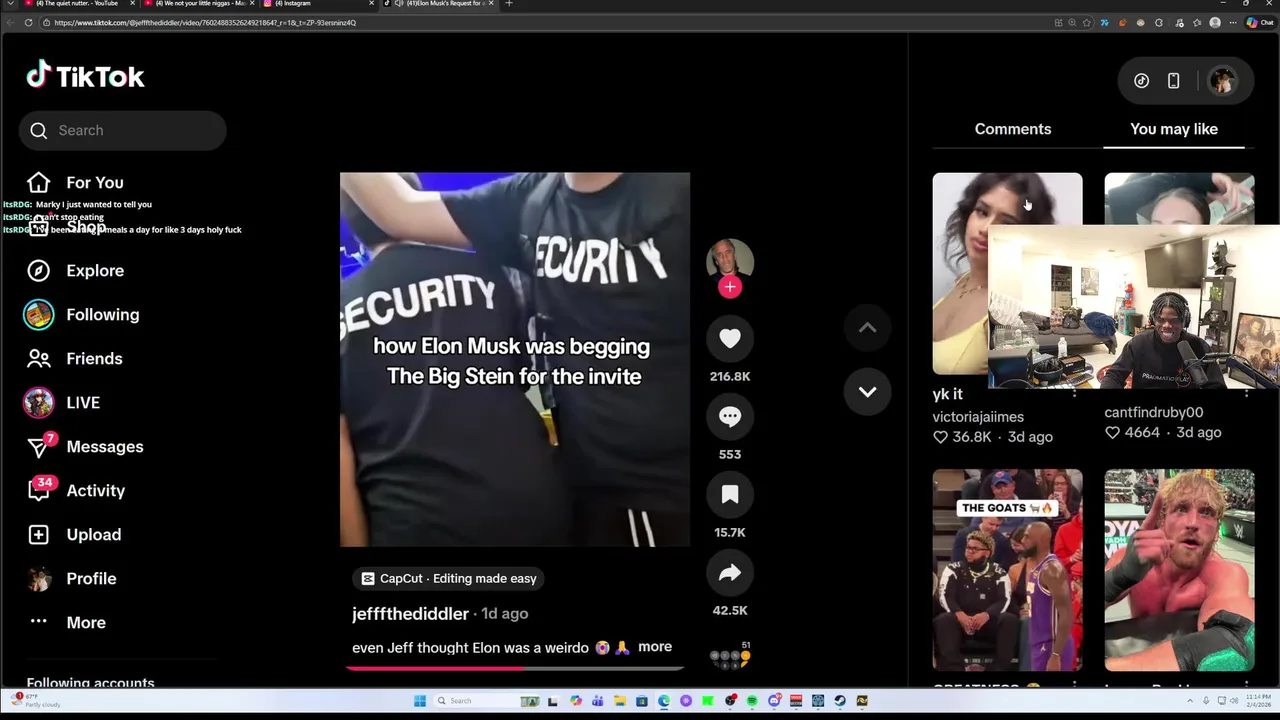Click the TikTok search field
The height and width of the screenshot is (720, 1280).
click(122, 130)
